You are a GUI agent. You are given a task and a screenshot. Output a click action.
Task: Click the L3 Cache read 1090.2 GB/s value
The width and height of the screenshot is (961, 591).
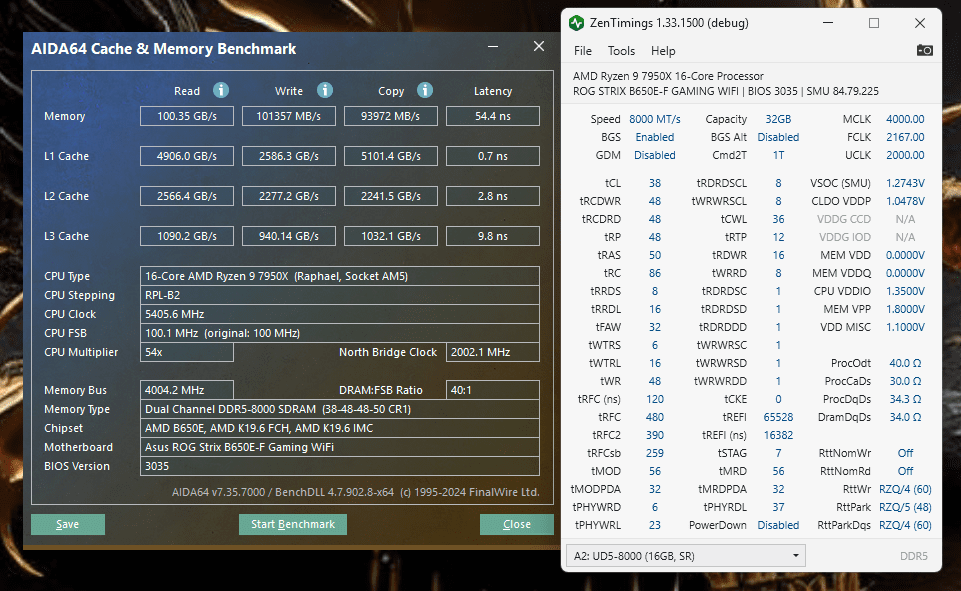187,236
